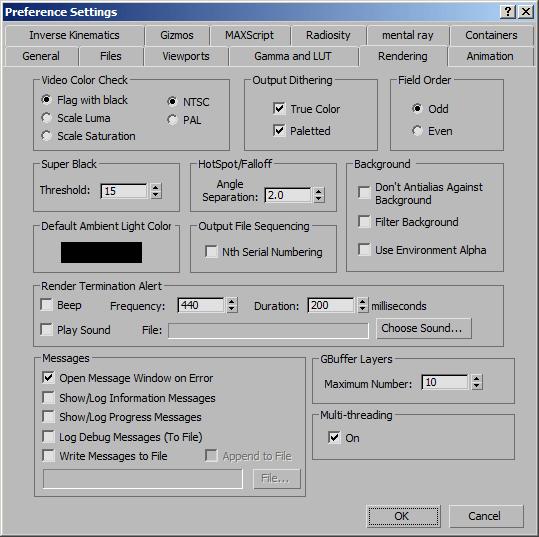Choose Scale Saturation color check

pyautogui.click(x=46, y=136)
